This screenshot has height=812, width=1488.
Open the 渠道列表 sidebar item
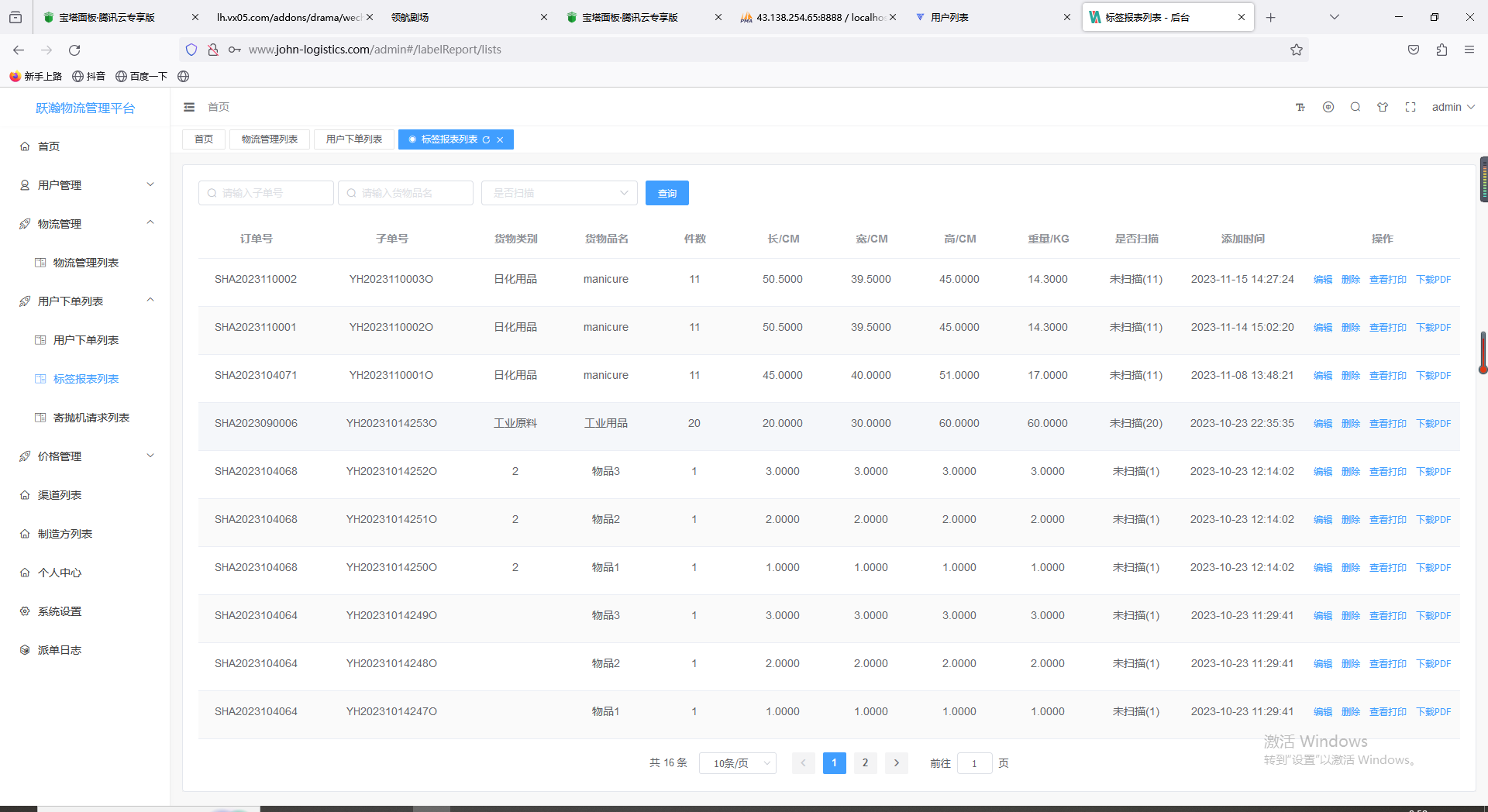pos(85,495)
